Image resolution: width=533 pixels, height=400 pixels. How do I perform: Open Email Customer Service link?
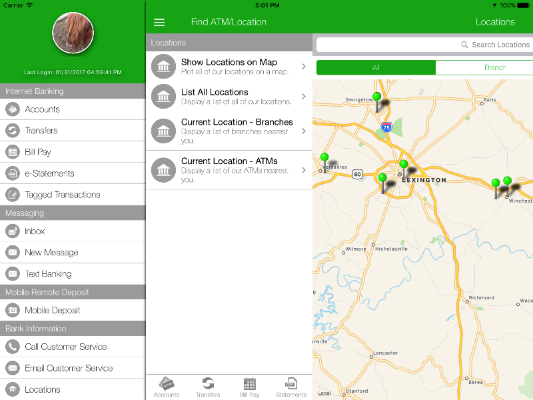point(73,368)
